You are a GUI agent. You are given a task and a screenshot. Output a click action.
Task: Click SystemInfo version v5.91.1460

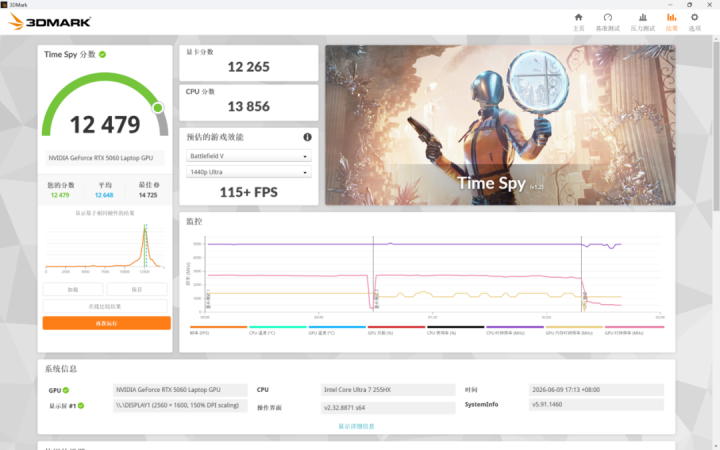pyautogui.click(x=596, y=405)
